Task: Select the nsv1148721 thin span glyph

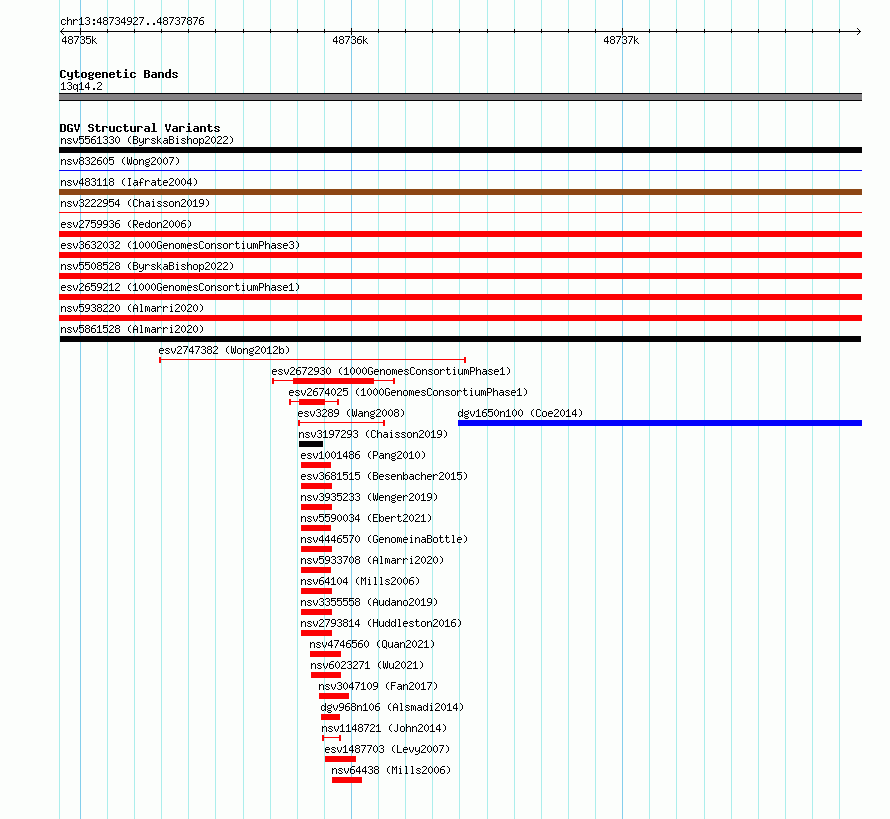Action: tap(331, 738)
